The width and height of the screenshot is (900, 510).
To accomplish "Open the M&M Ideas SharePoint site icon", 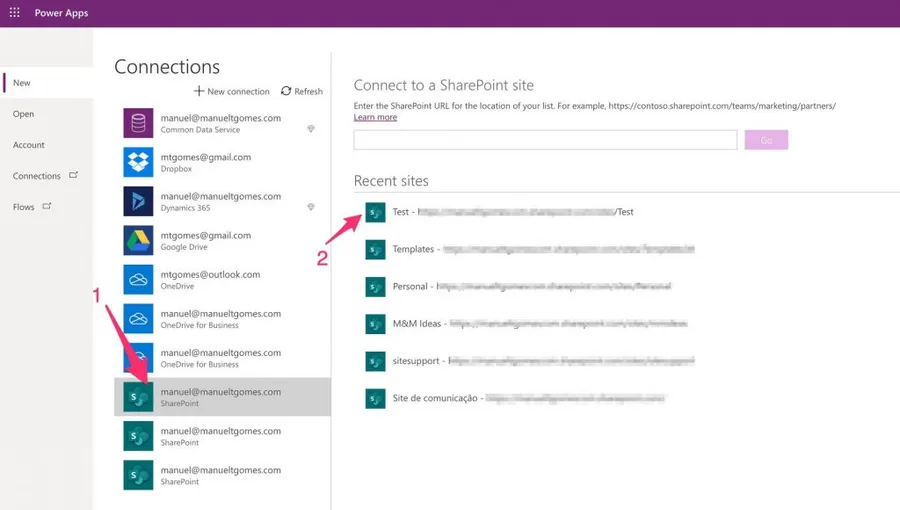I will 375,324.
